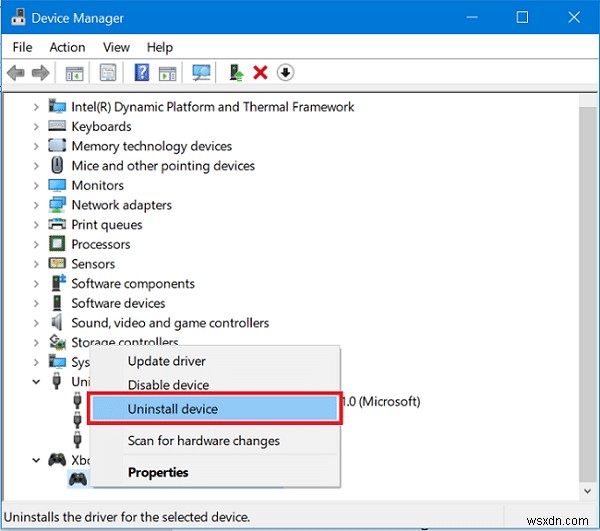This screenshot has height=531, width=600.
Task: Click the Mice and other pointing devices icon
Action: tap(57, 165)
